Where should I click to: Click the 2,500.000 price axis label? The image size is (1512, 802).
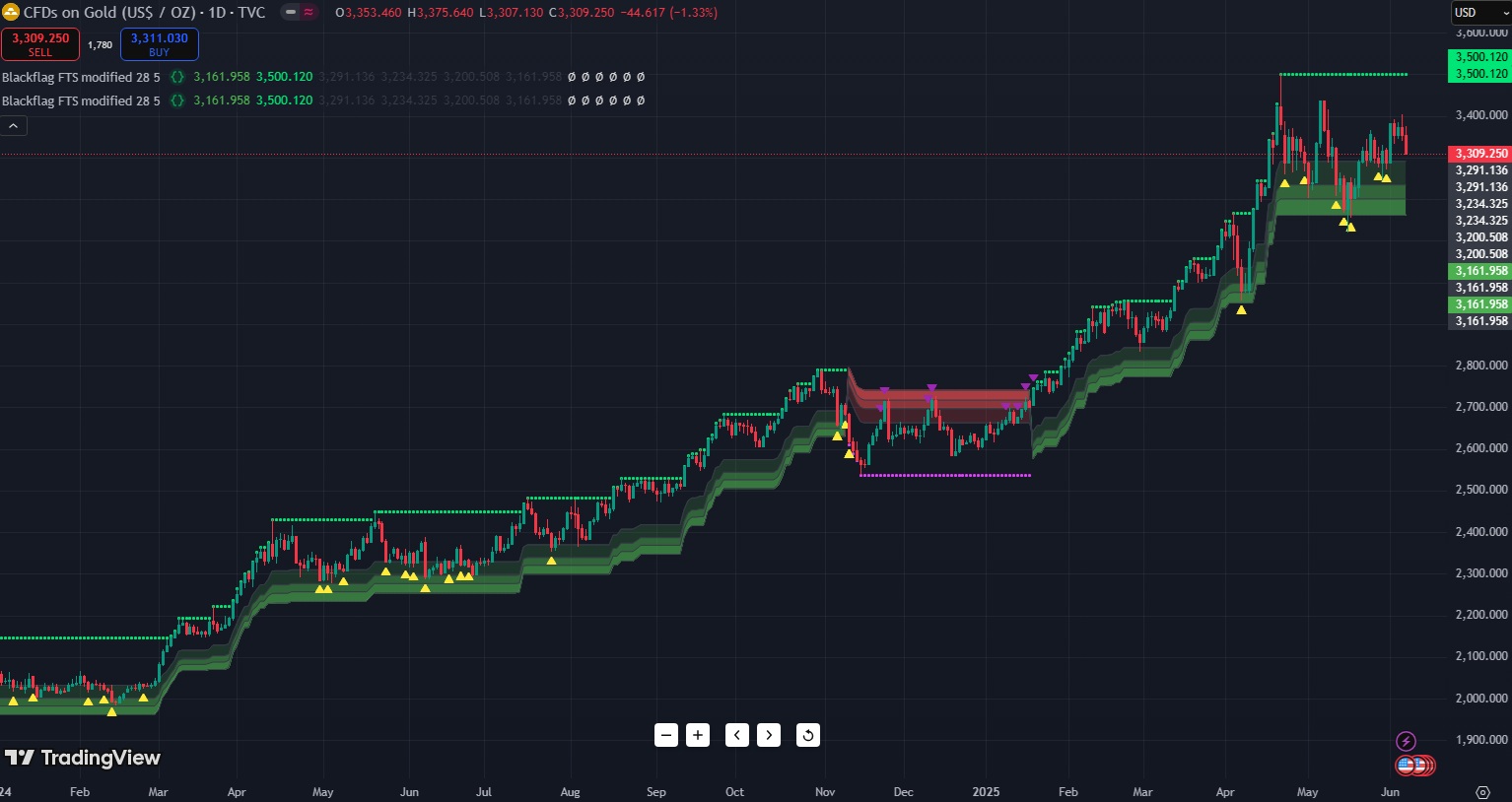click(x=1481, y=490)
